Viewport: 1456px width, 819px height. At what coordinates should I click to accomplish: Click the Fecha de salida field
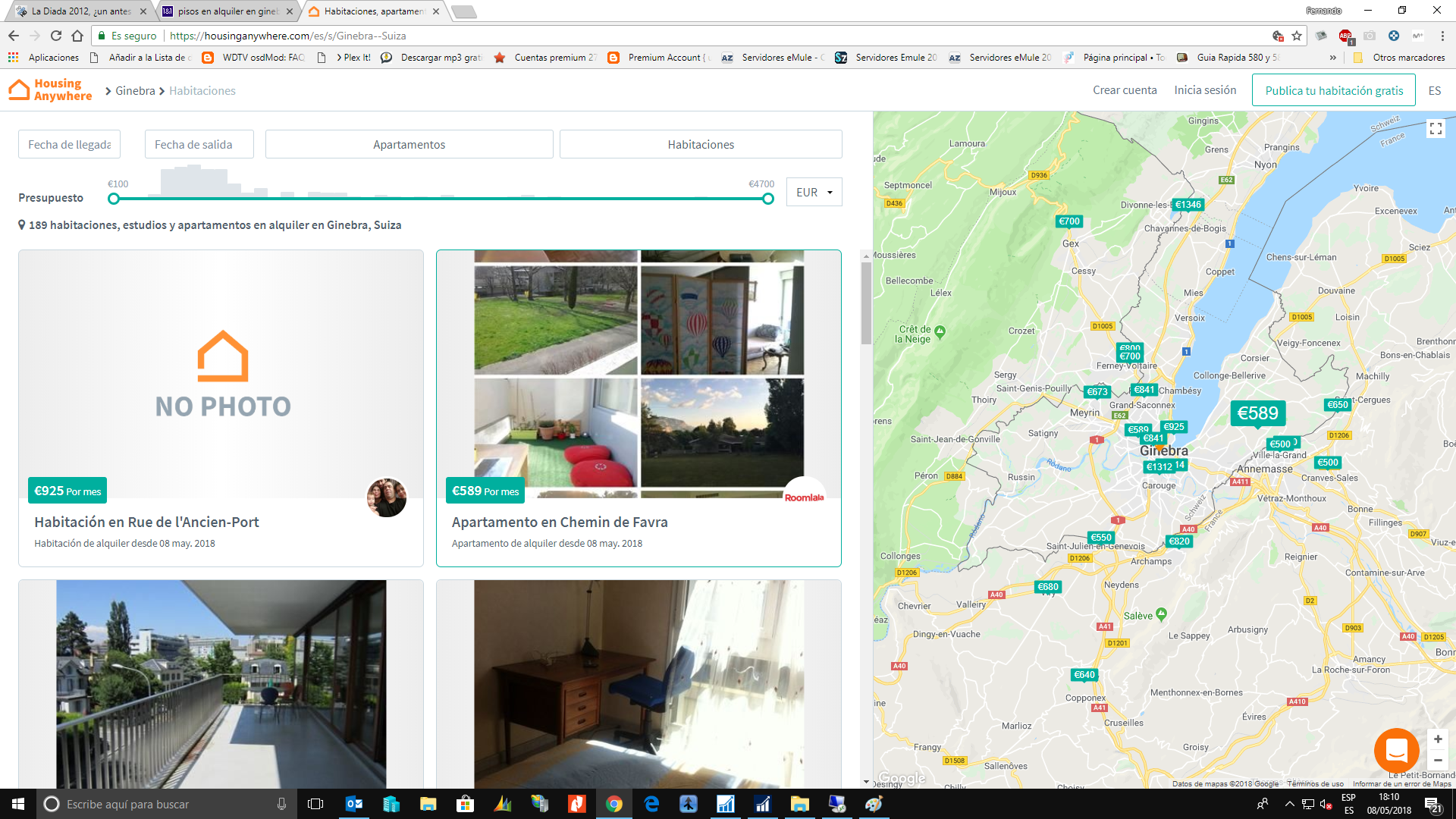199,144
